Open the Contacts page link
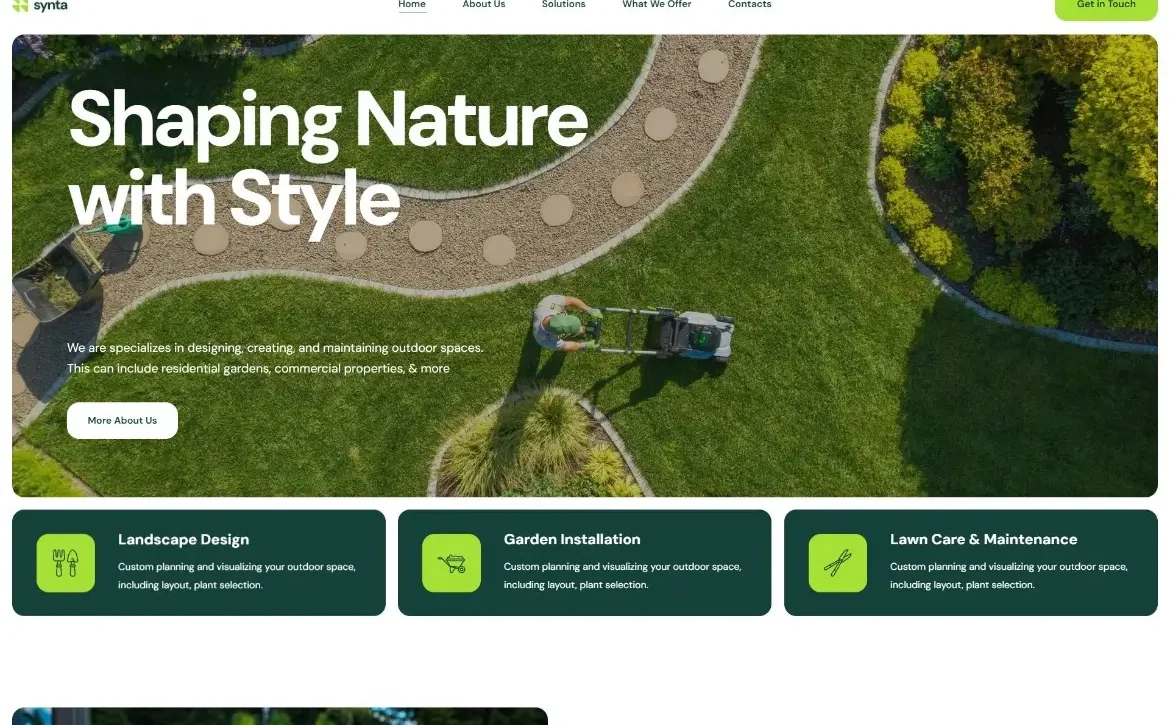 (749, 4)
